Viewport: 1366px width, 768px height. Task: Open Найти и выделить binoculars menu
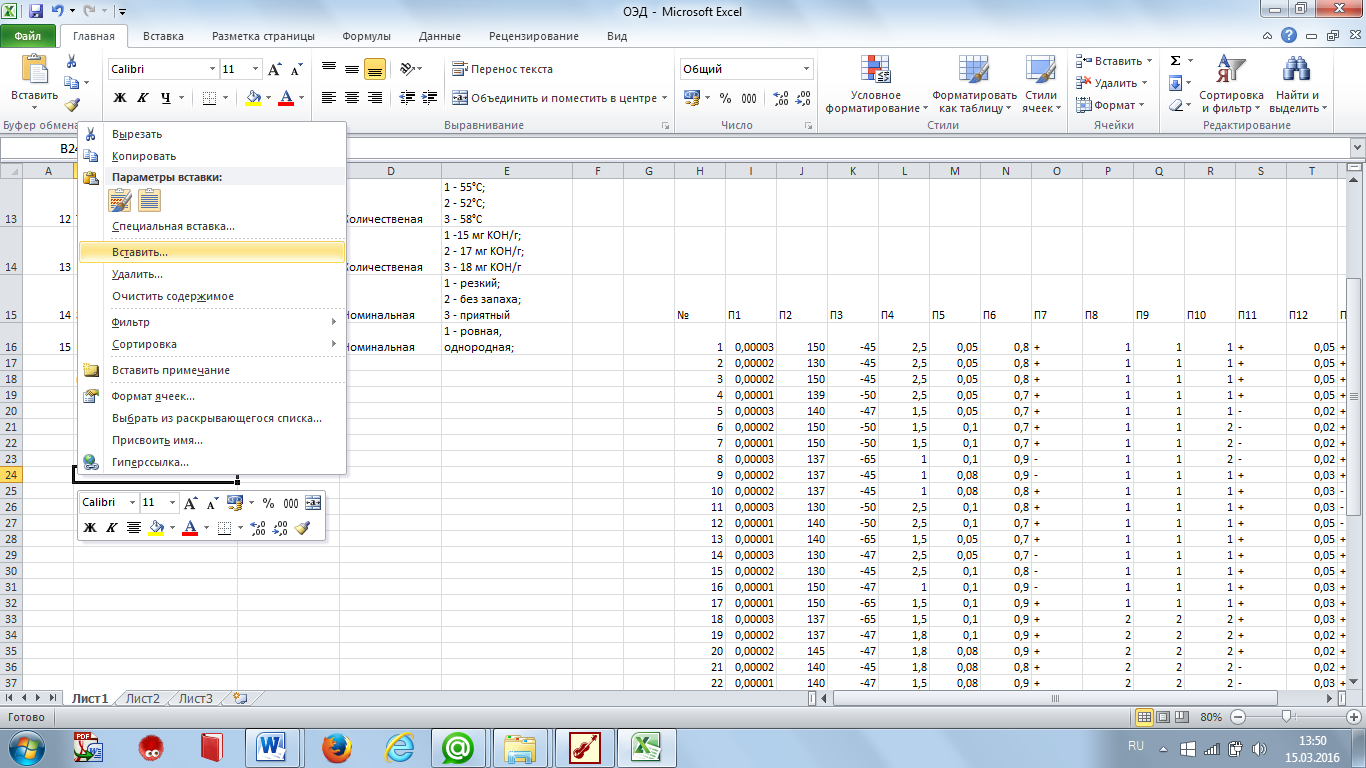coord(1297,84)
